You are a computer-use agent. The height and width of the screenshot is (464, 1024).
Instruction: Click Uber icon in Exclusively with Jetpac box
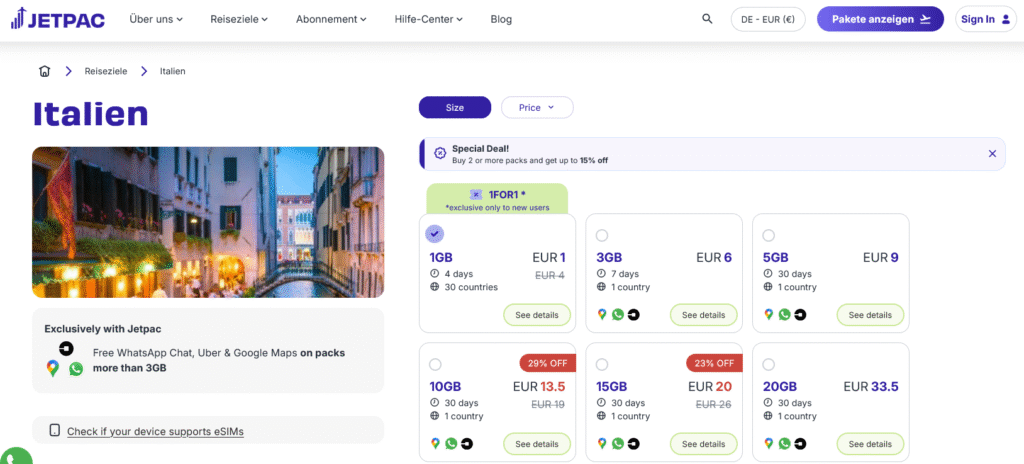pyautogui.click(x=66, y=348)
